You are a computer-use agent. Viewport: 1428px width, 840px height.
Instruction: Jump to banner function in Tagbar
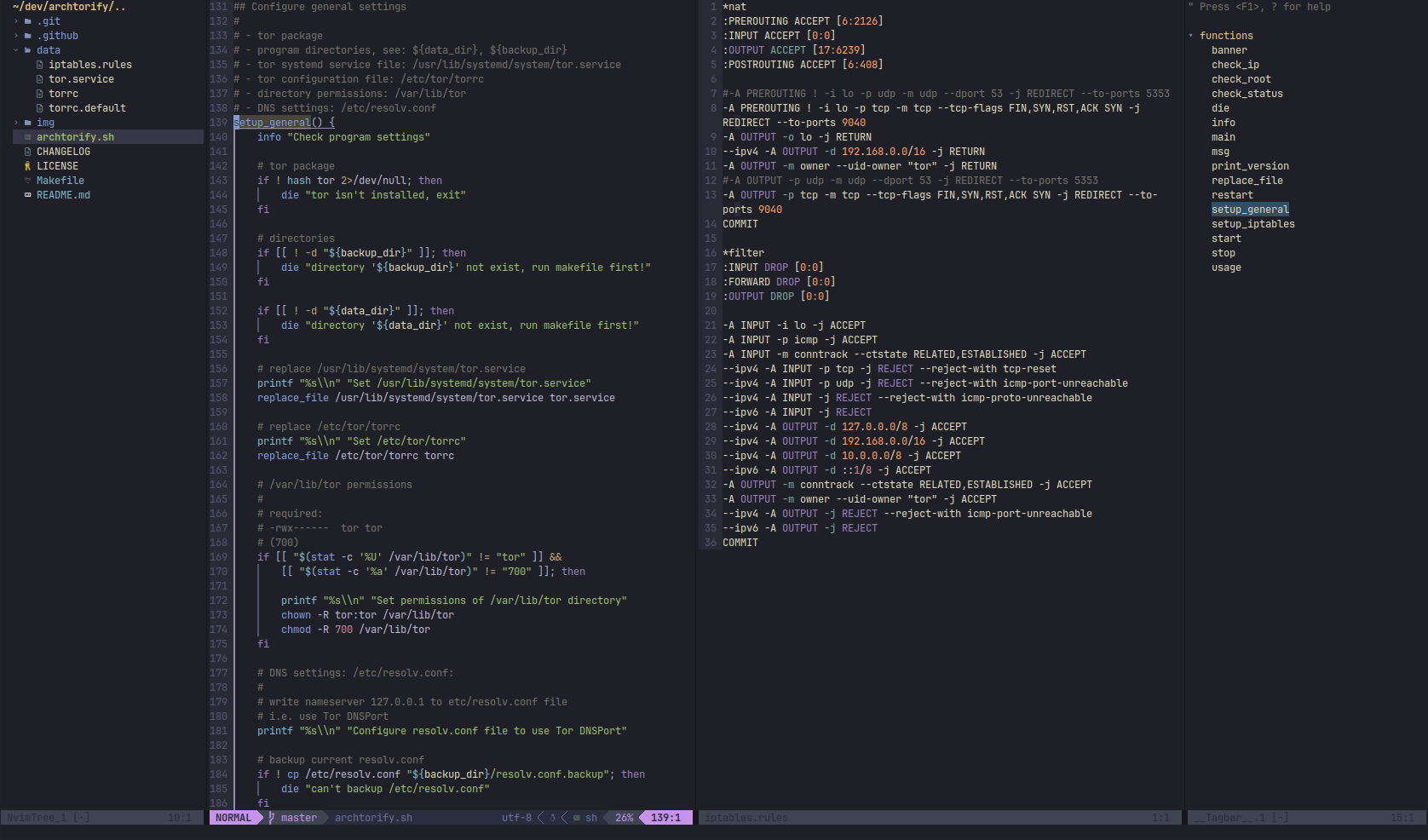[x=1229, y=50]
